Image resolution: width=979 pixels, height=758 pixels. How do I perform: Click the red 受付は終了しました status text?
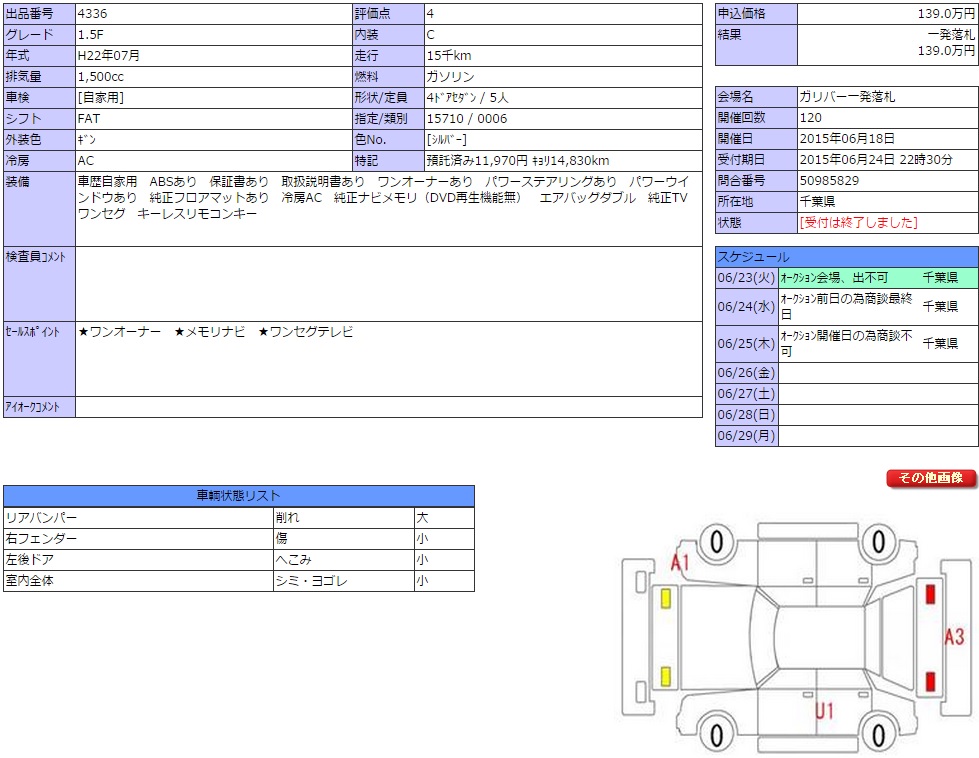858,223
